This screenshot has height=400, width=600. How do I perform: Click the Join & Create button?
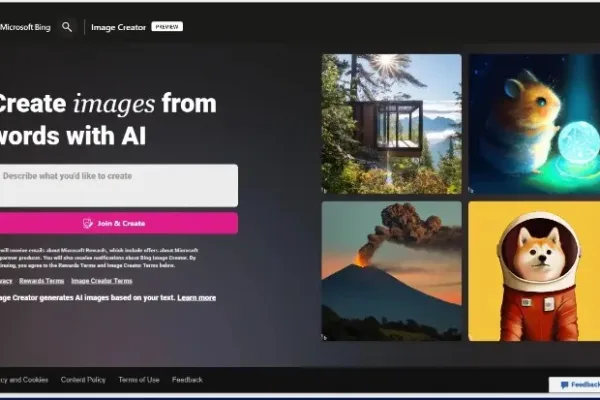pos(119,223)
